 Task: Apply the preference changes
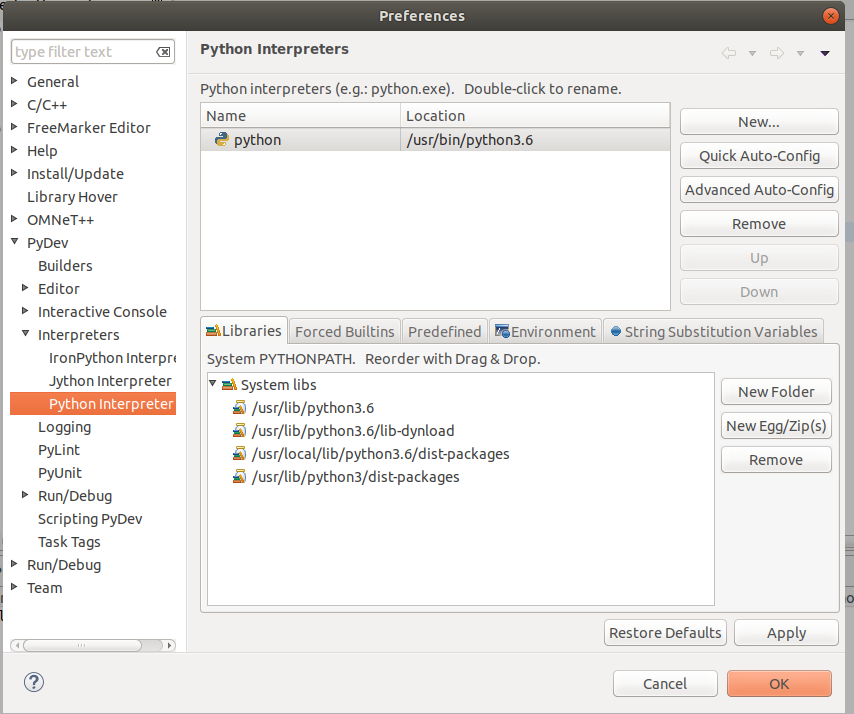click(x=786, y=633)
